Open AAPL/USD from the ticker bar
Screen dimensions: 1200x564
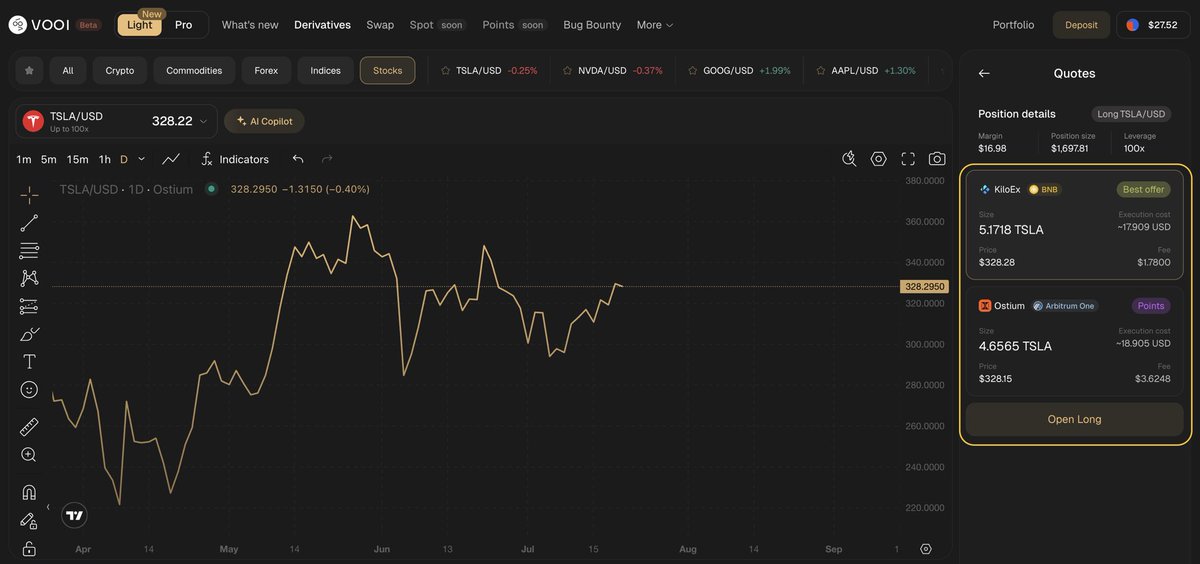click(866, 71)
